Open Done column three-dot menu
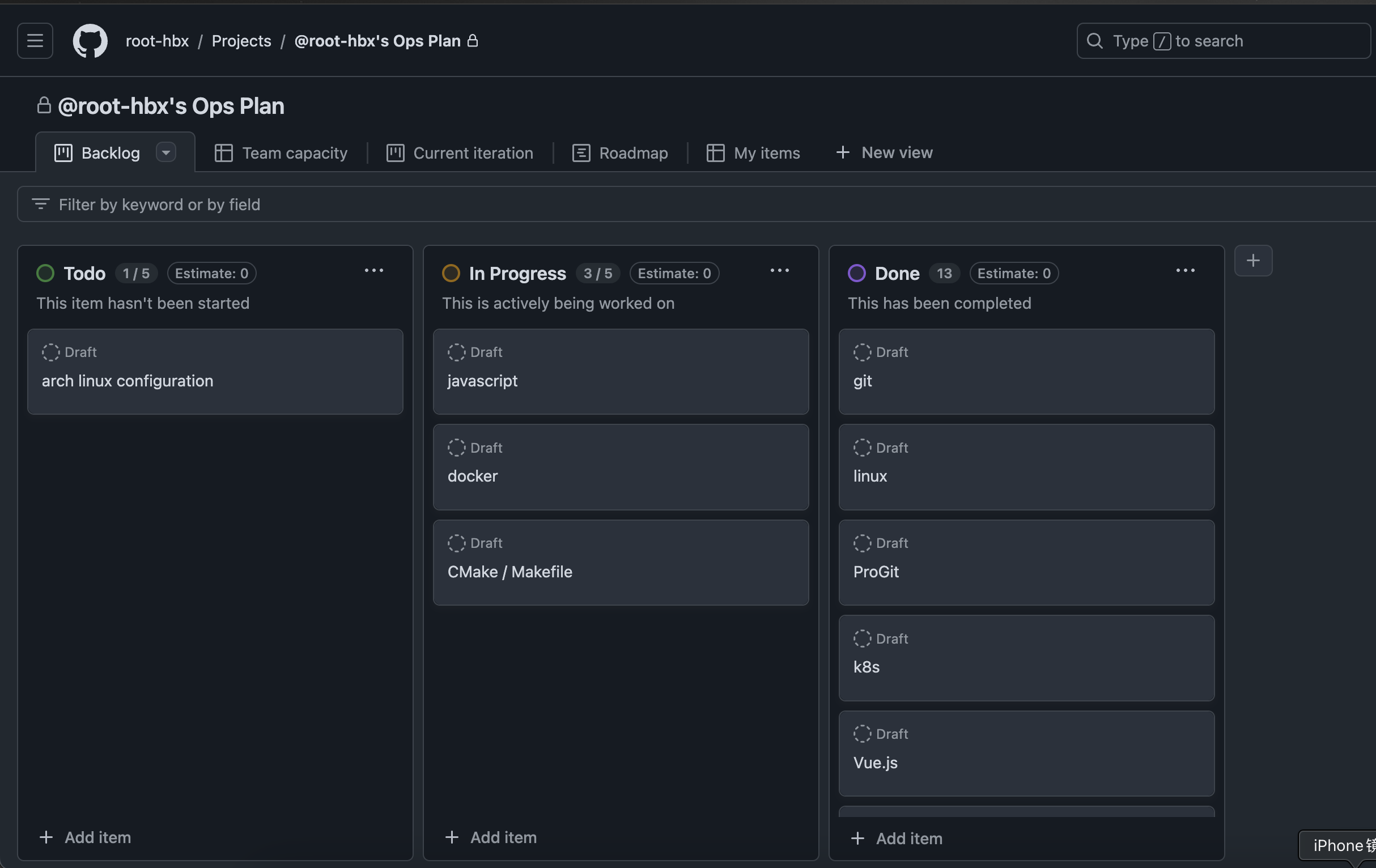Viewport: 1376px width, 868px height. pyautogui.click(x=1185, y=271)
